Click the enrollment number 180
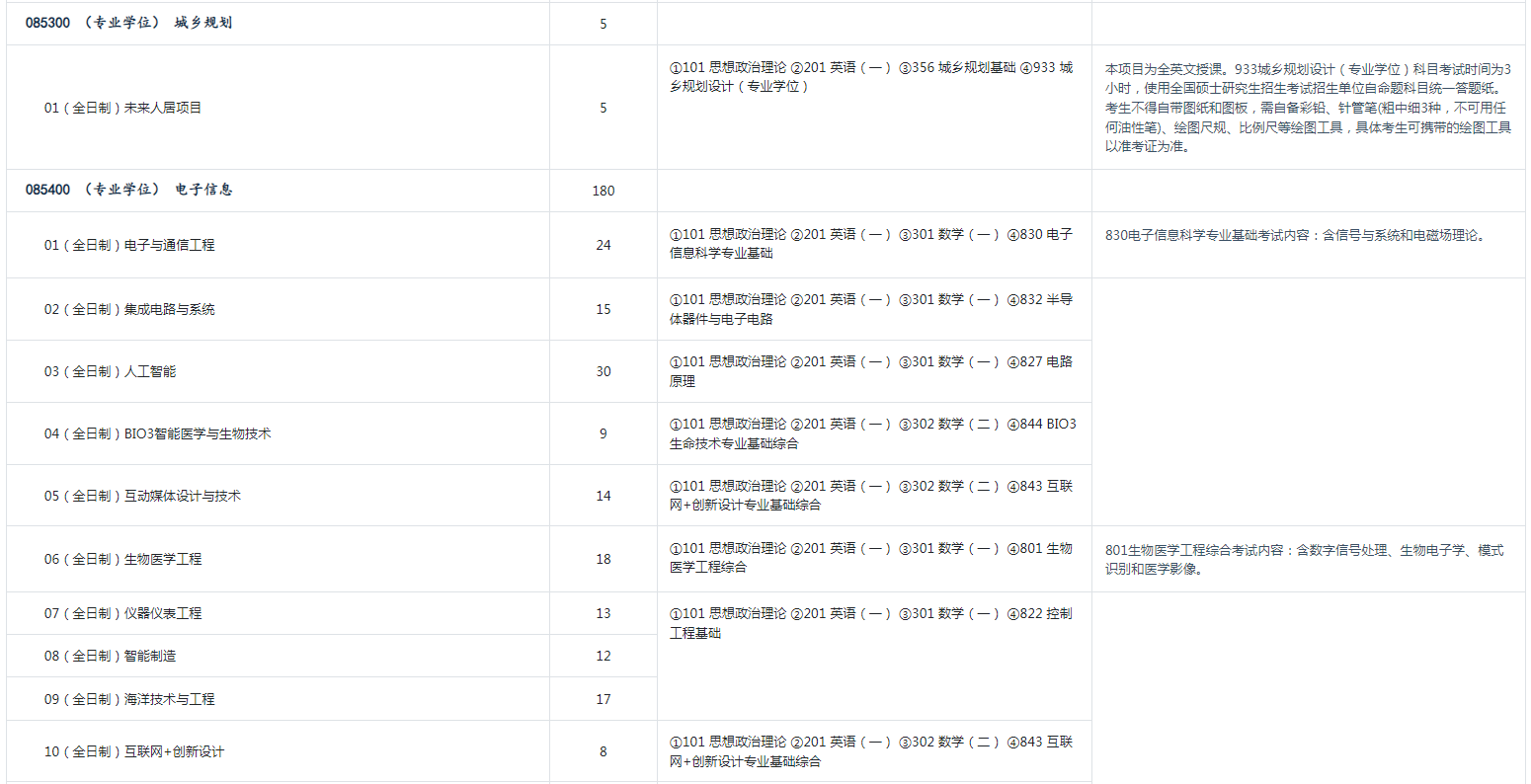Viewport: 1531px width, 784px height. pos(604,191)
